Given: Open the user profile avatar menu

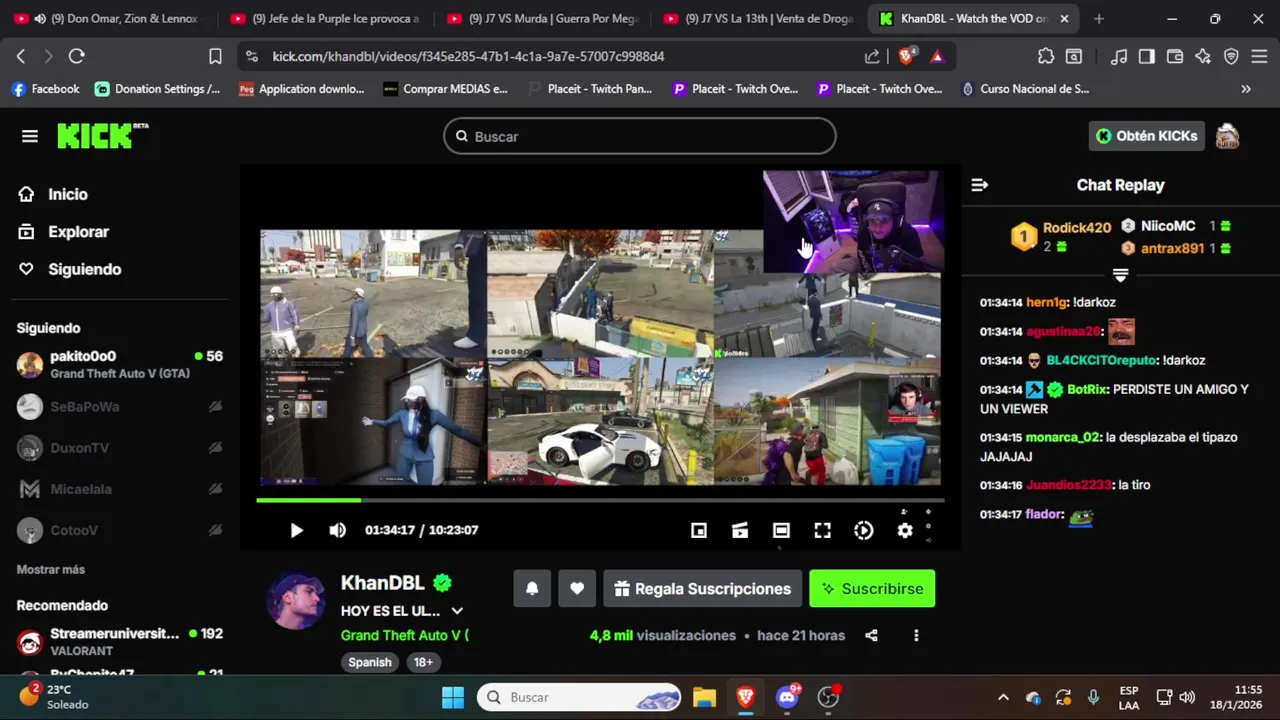Looking at the screenshot, I should [1227, 136].
